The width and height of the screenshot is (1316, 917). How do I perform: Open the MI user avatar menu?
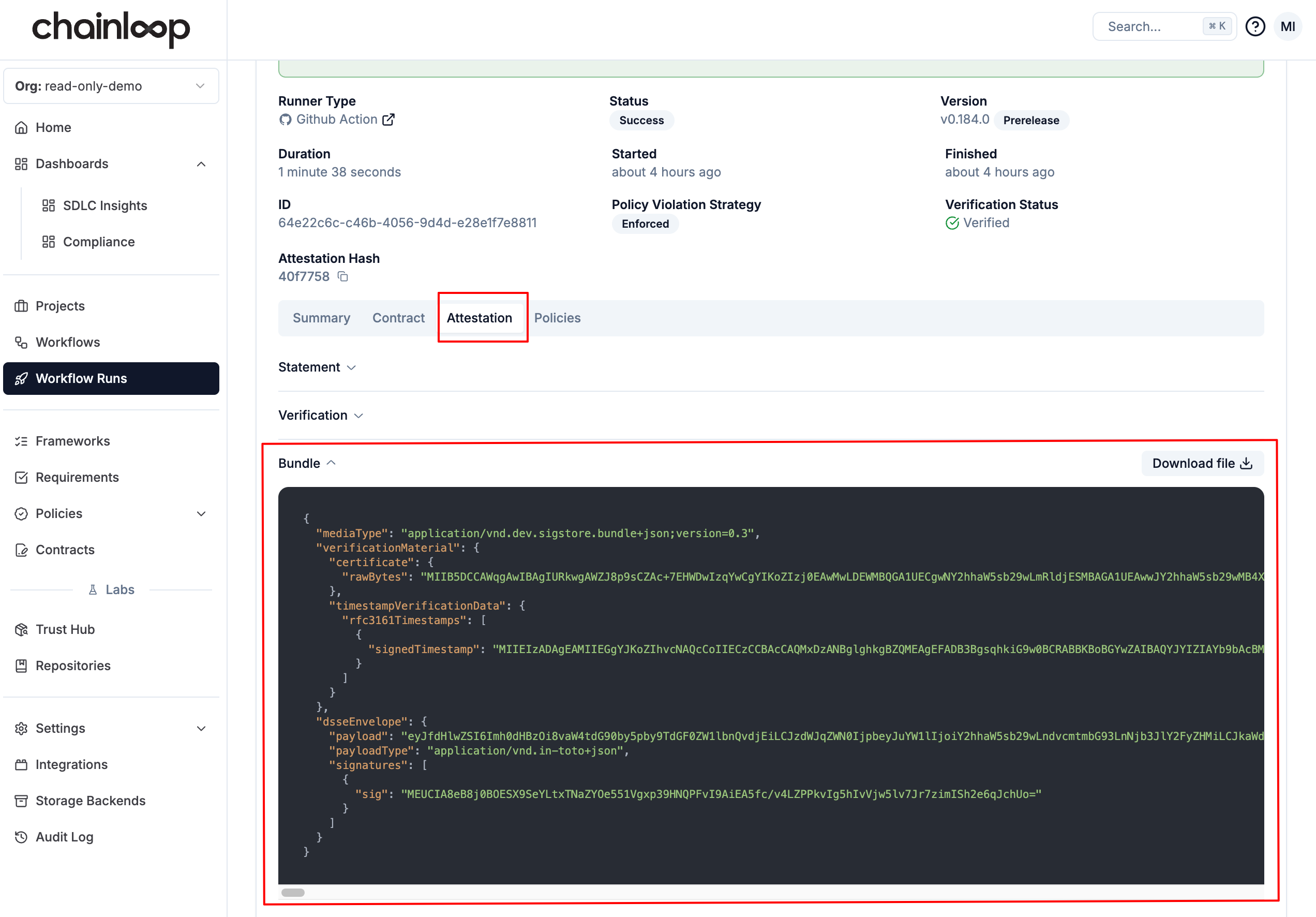(1288, 26)
